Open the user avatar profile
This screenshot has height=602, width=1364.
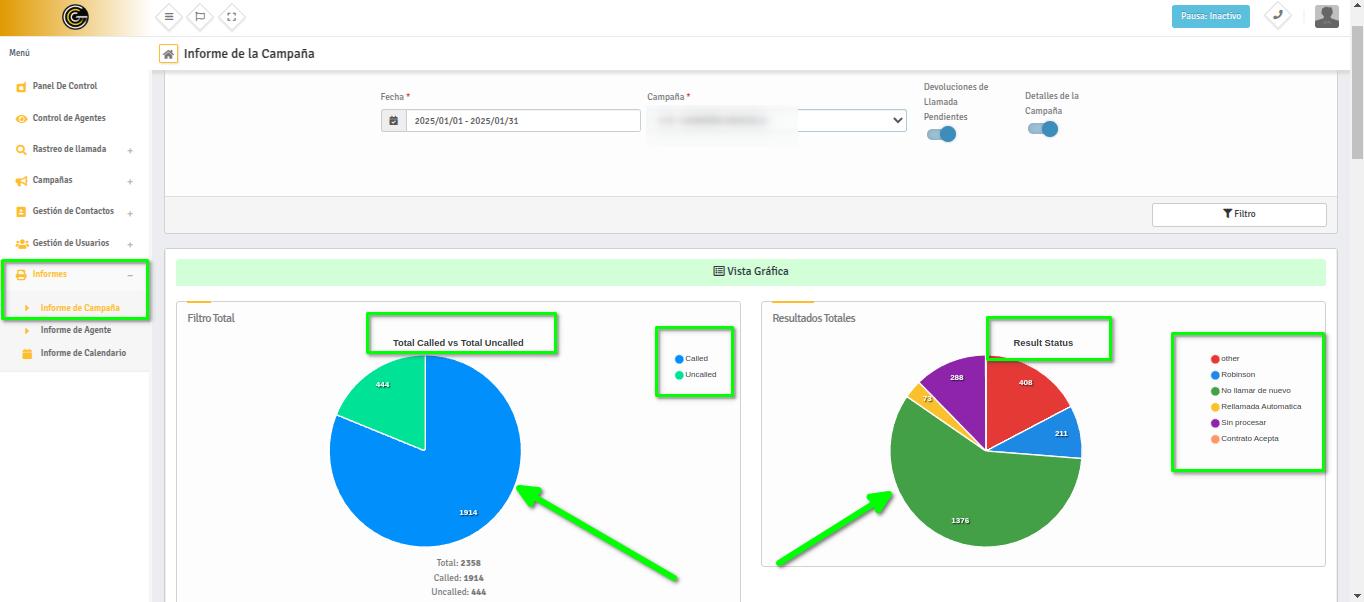[1326, 16]
